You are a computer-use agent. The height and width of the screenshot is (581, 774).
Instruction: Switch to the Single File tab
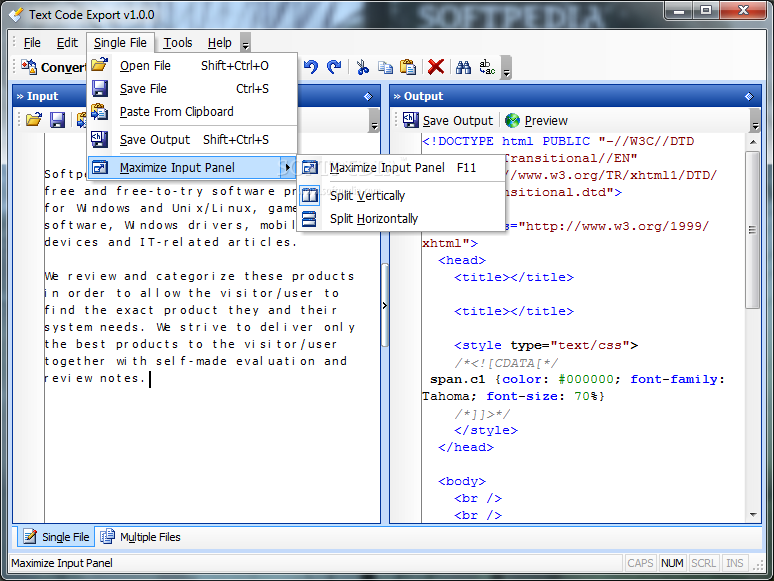tap(56, 537)
